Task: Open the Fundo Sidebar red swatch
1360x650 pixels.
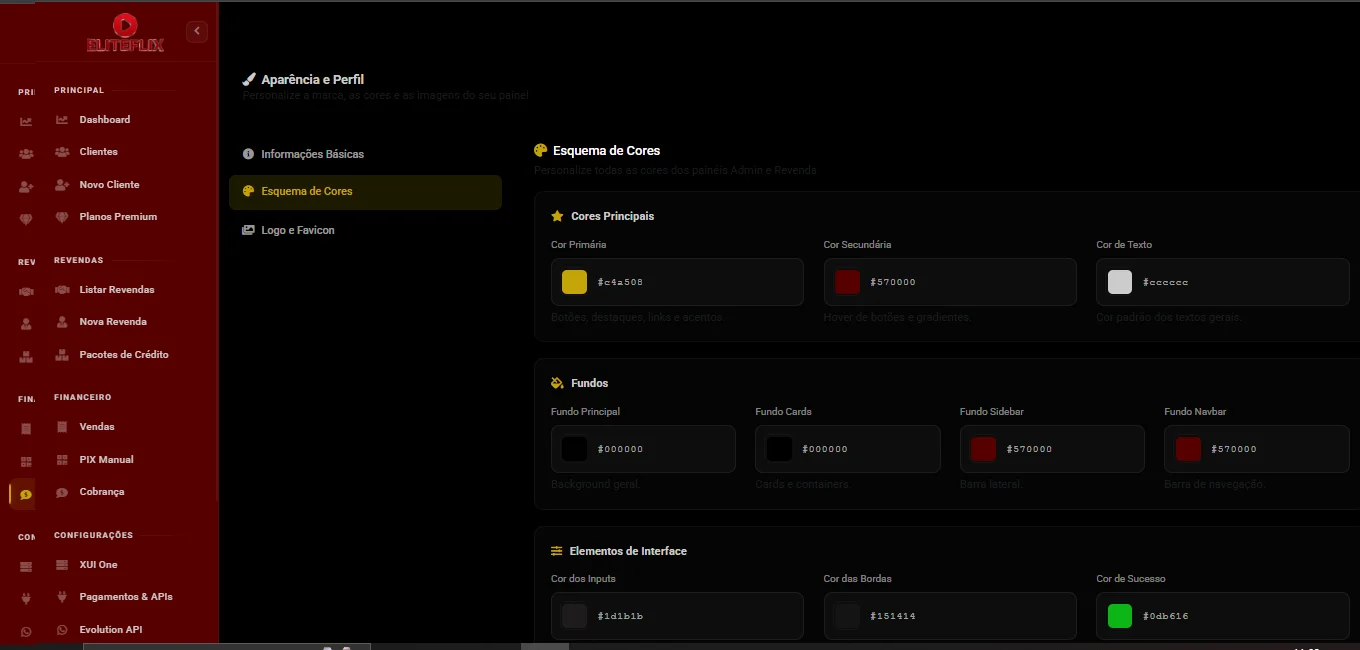Action: click(x=983, y=449)
